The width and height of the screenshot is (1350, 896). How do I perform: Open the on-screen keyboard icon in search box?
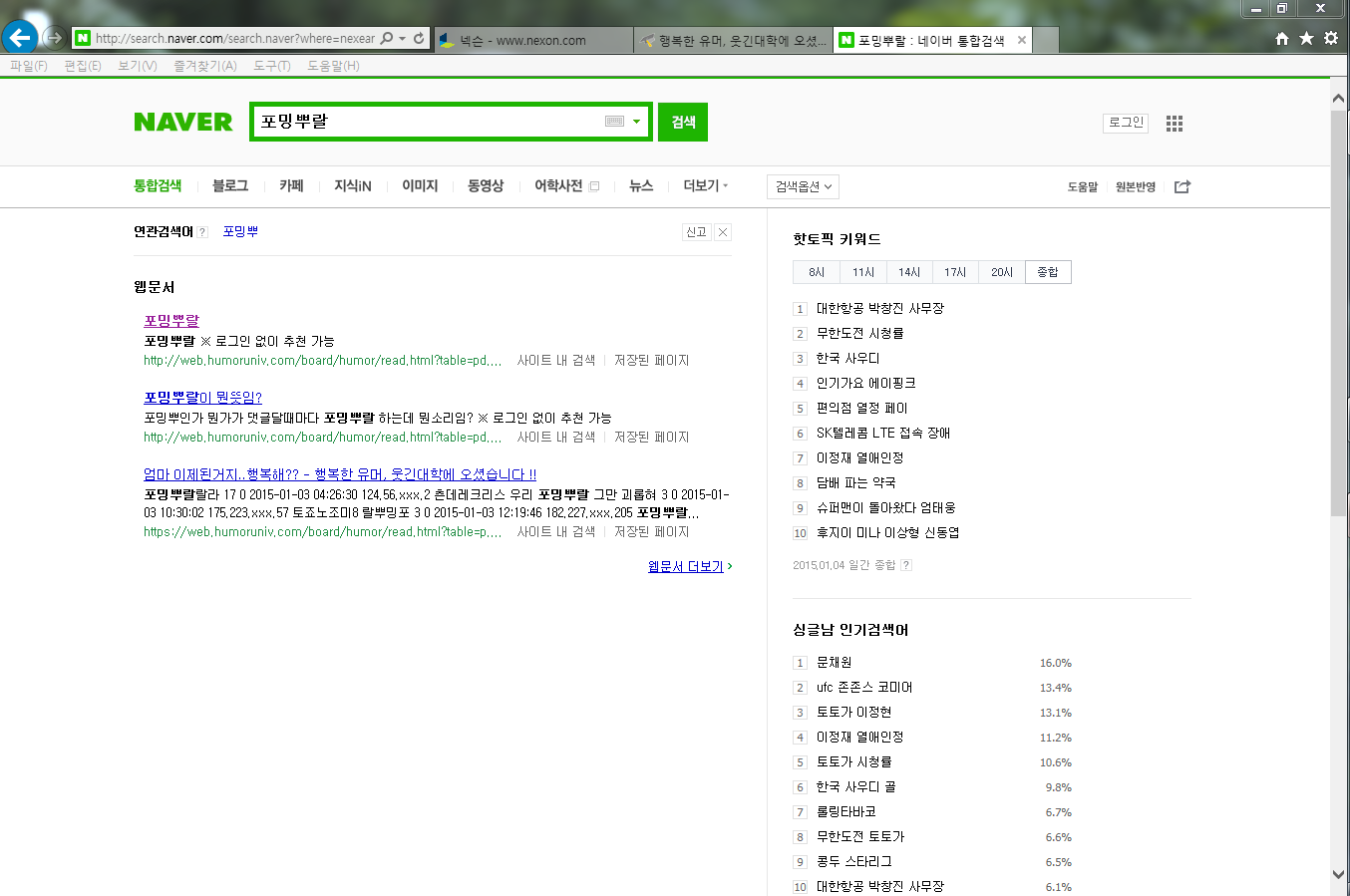[x=614, y=122]
